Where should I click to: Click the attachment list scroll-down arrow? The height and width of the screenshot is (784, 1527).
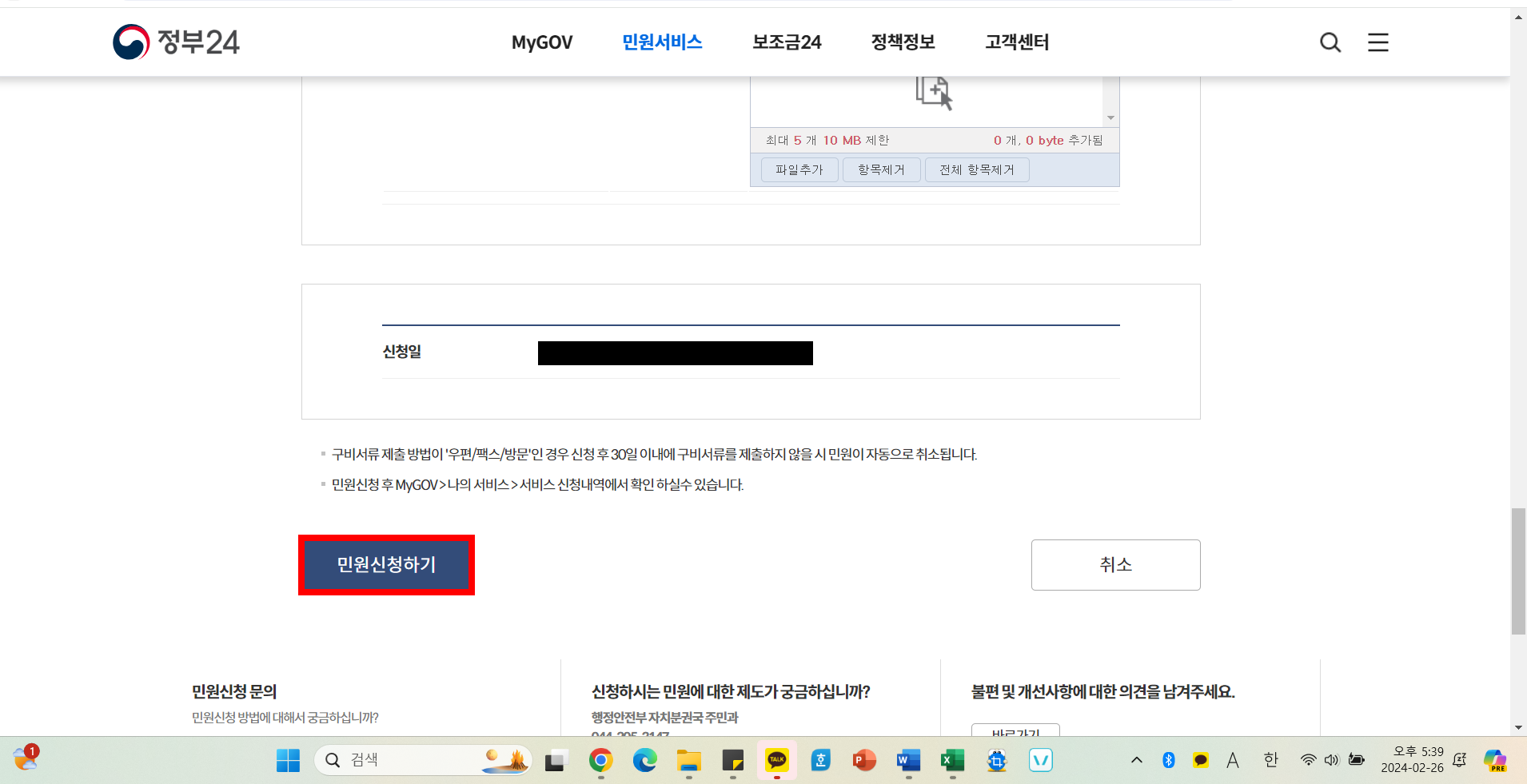point(1110,117)
